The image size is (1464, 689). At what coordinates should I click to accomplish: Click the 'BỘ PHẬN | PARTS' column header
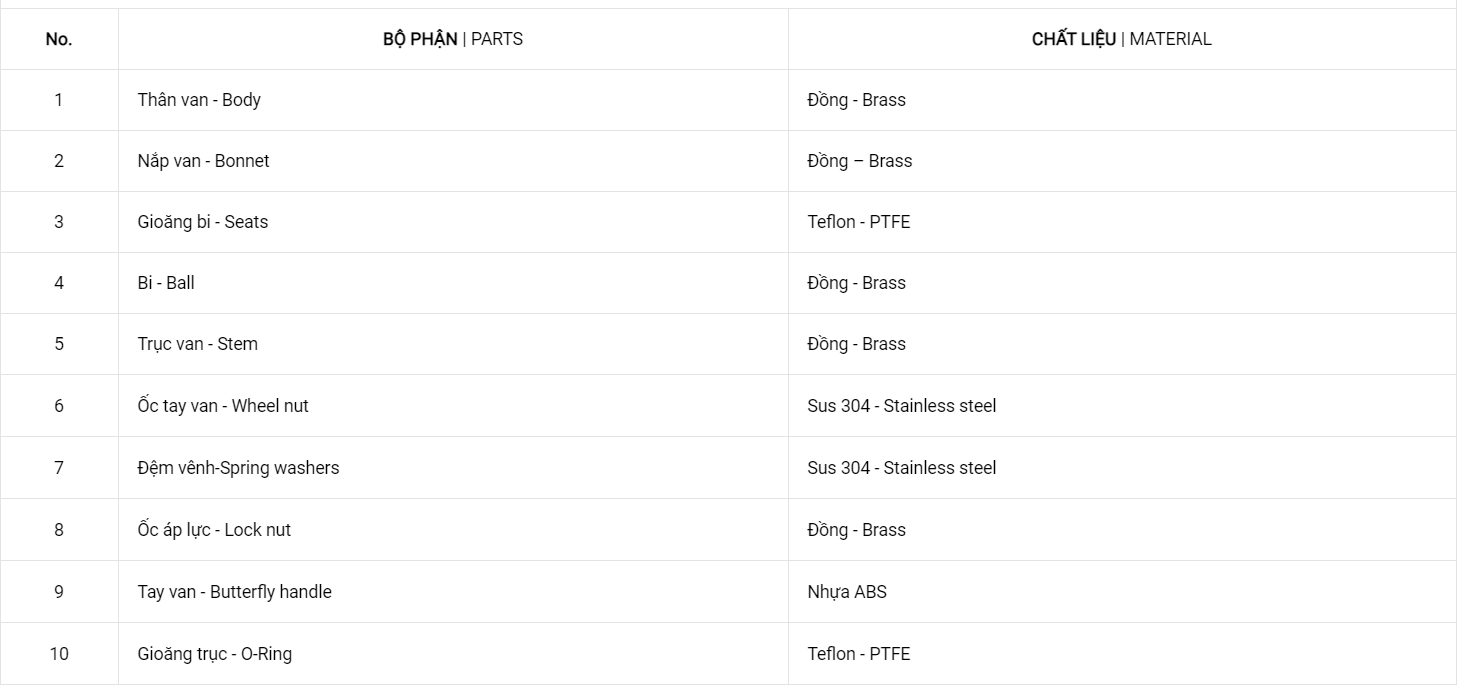pos(453,39)
